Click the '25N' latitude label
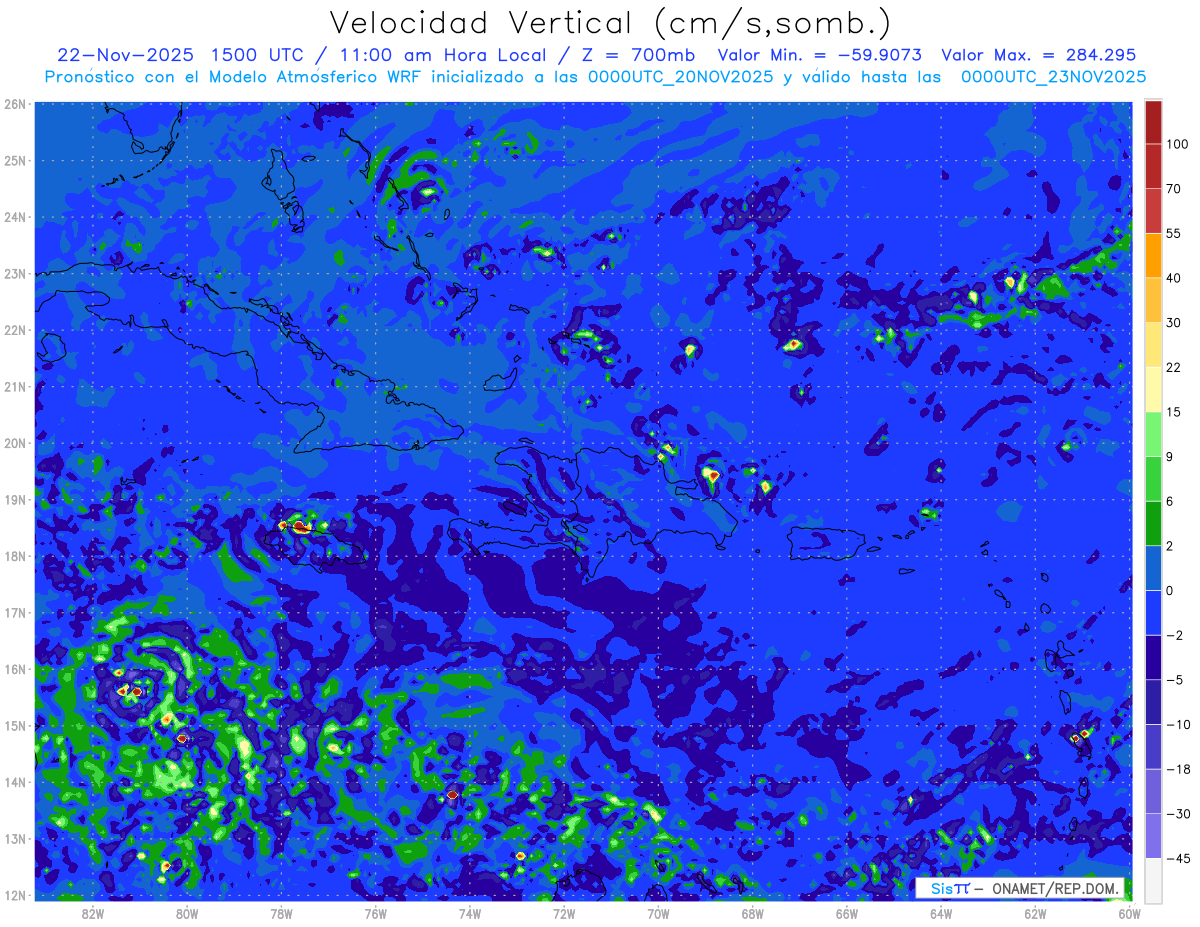The image size is (1200, 927). click(x=15, y=160)
